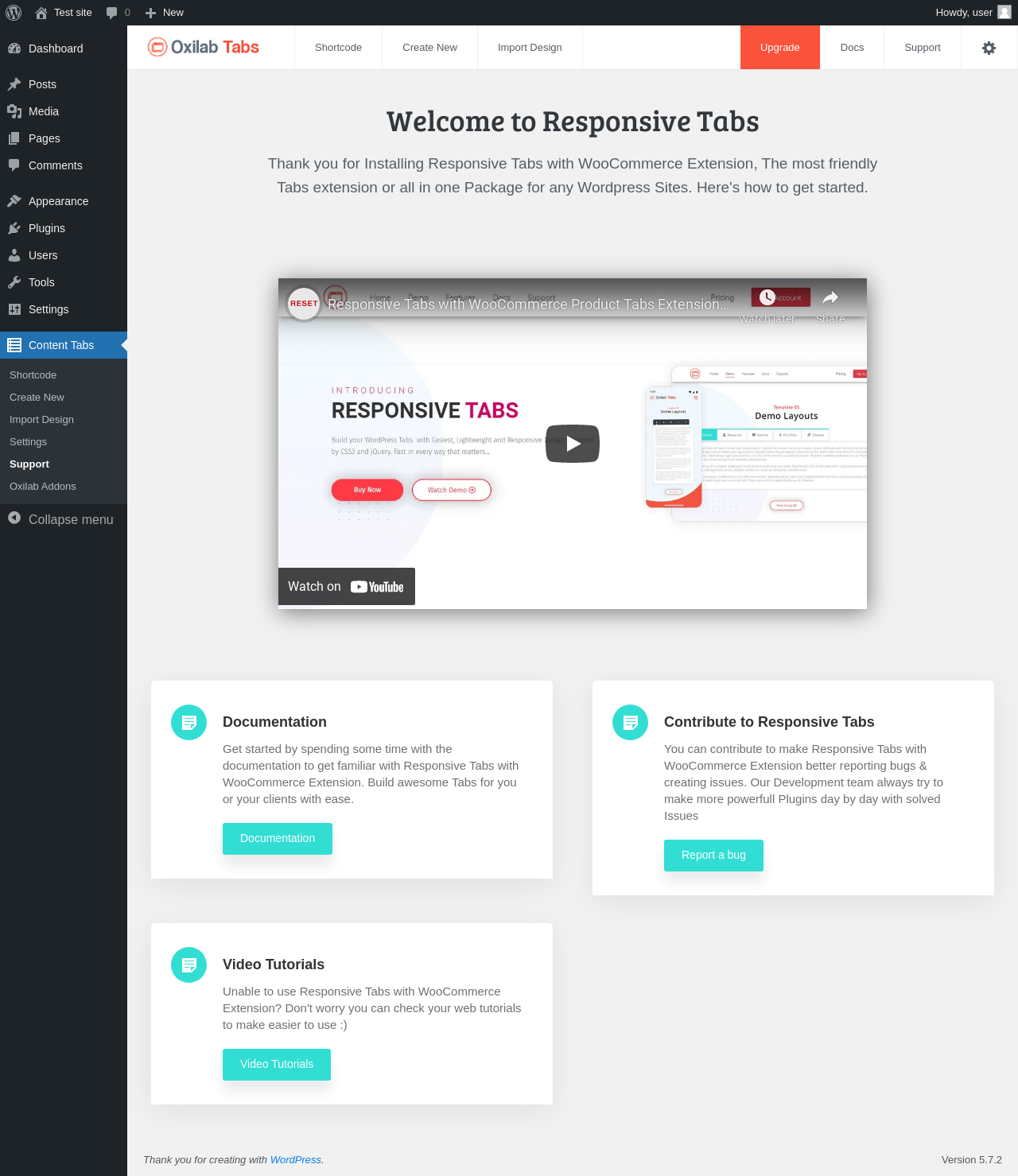Click the 'Version 5.7.2' footer text
The image size is (1018, 1176).
[972, 1160]
